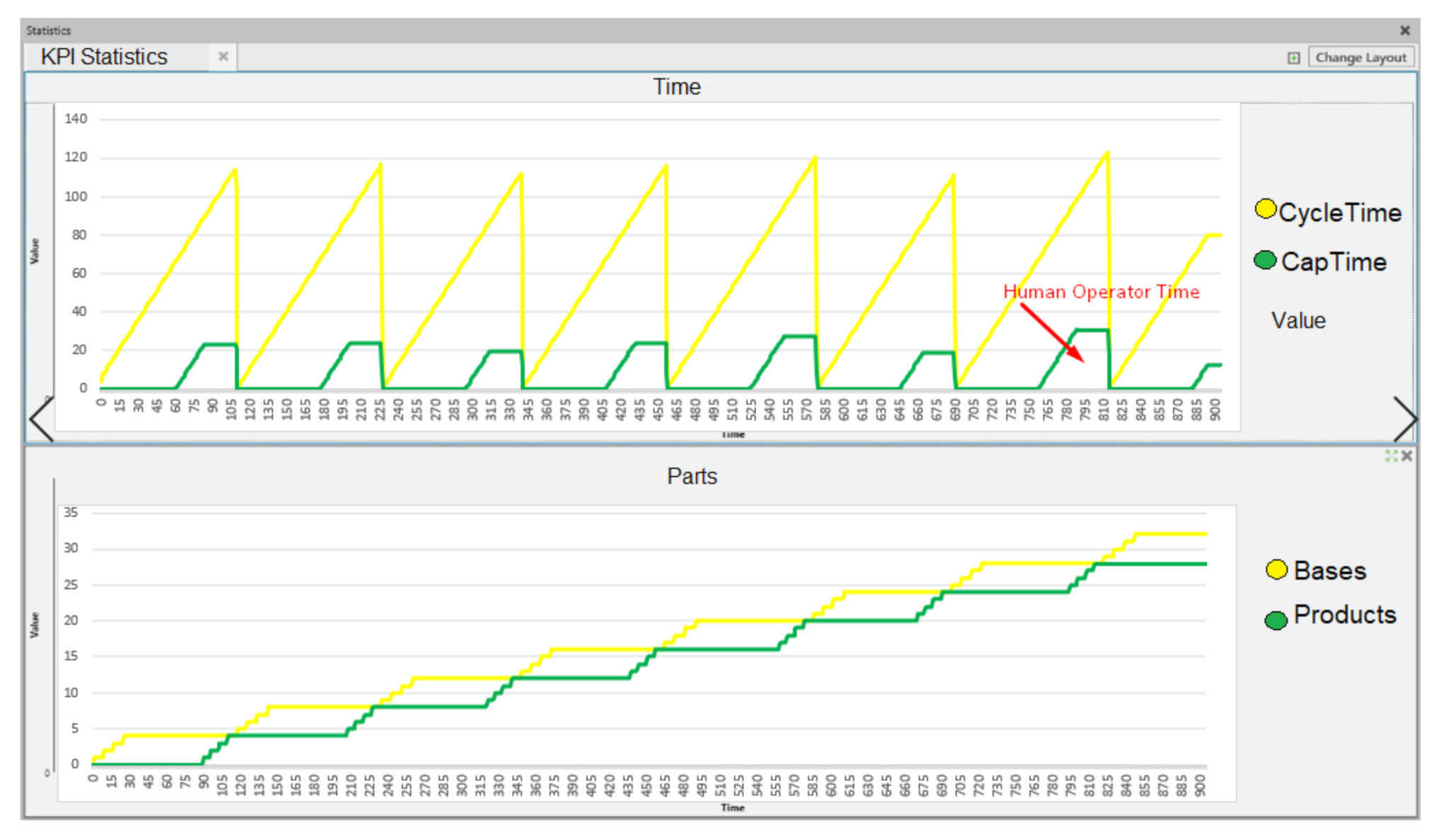The width and height of the screenshot is (1443, 840).
Task: Maximize the Parts chart with green expand icon
Action: tap(1391, 456)
